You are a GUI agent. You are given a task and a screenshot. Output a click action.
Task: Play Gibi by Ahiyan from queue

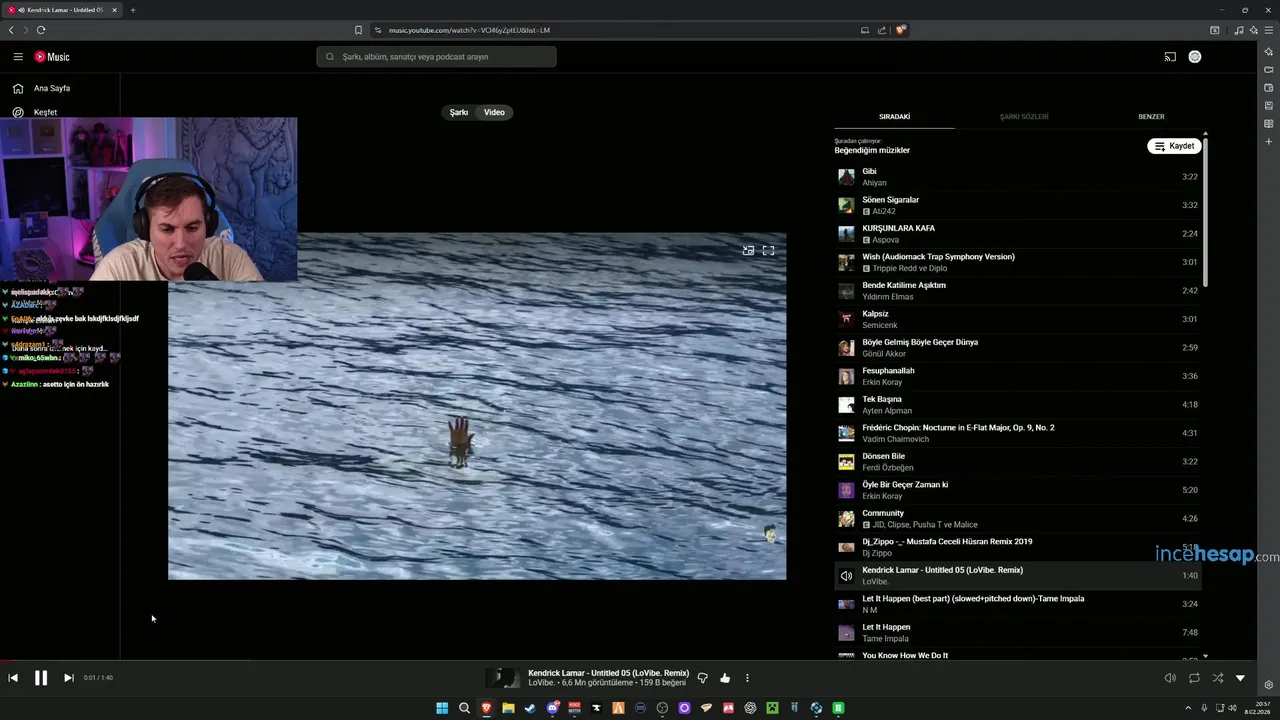[1018, 177]
